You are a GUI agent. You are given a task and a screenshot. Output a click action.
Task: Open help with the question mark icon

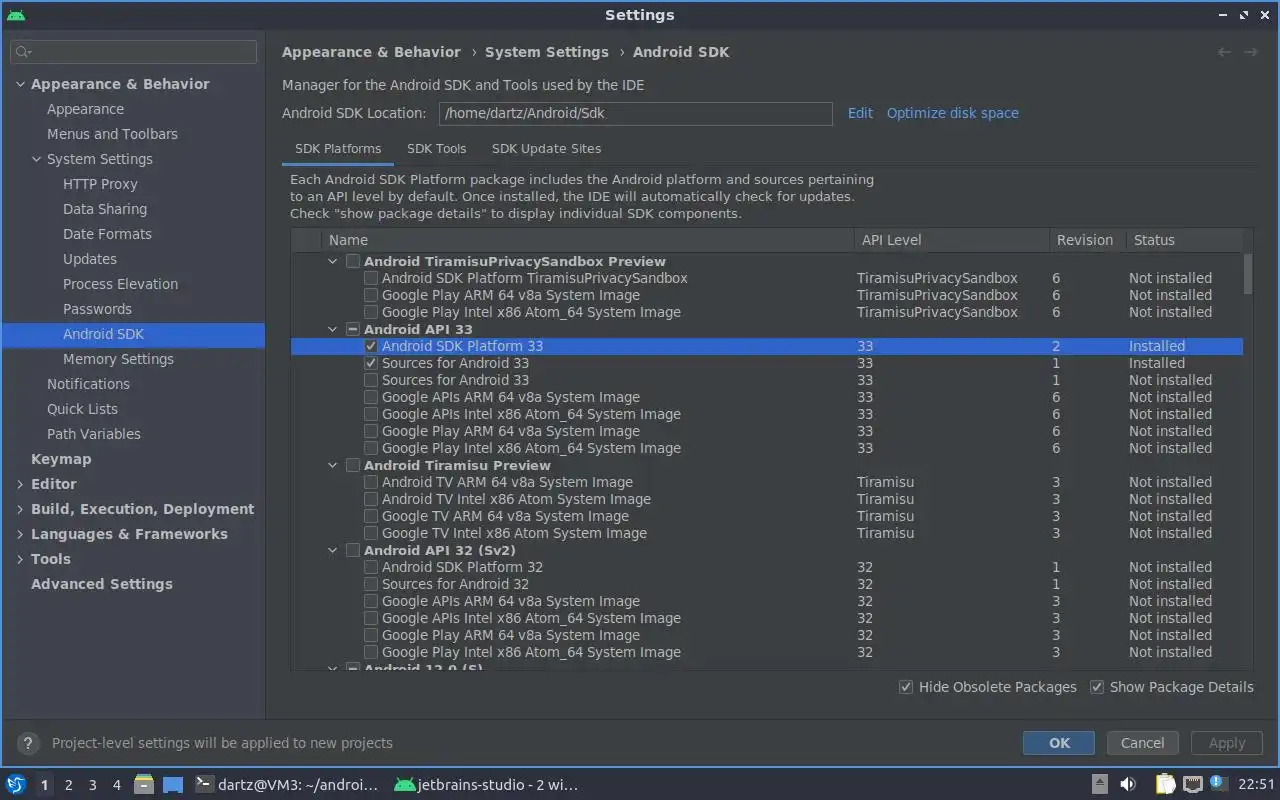point(28,743)
